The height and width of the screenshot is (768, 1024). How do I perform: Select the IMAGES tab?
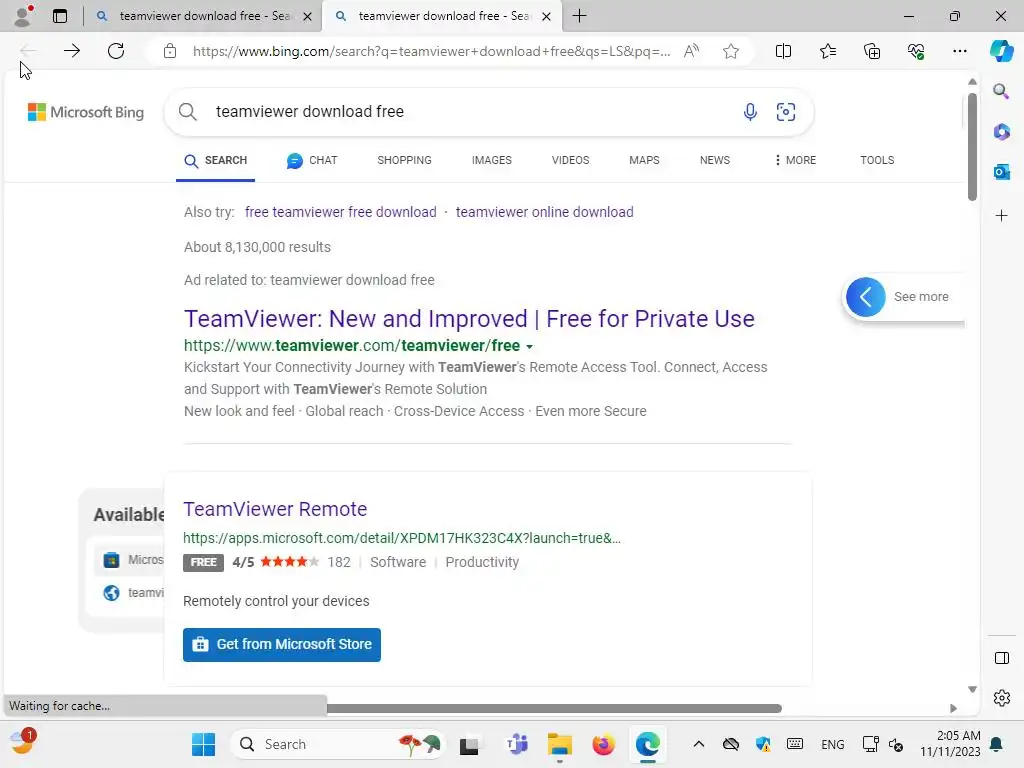492,160
